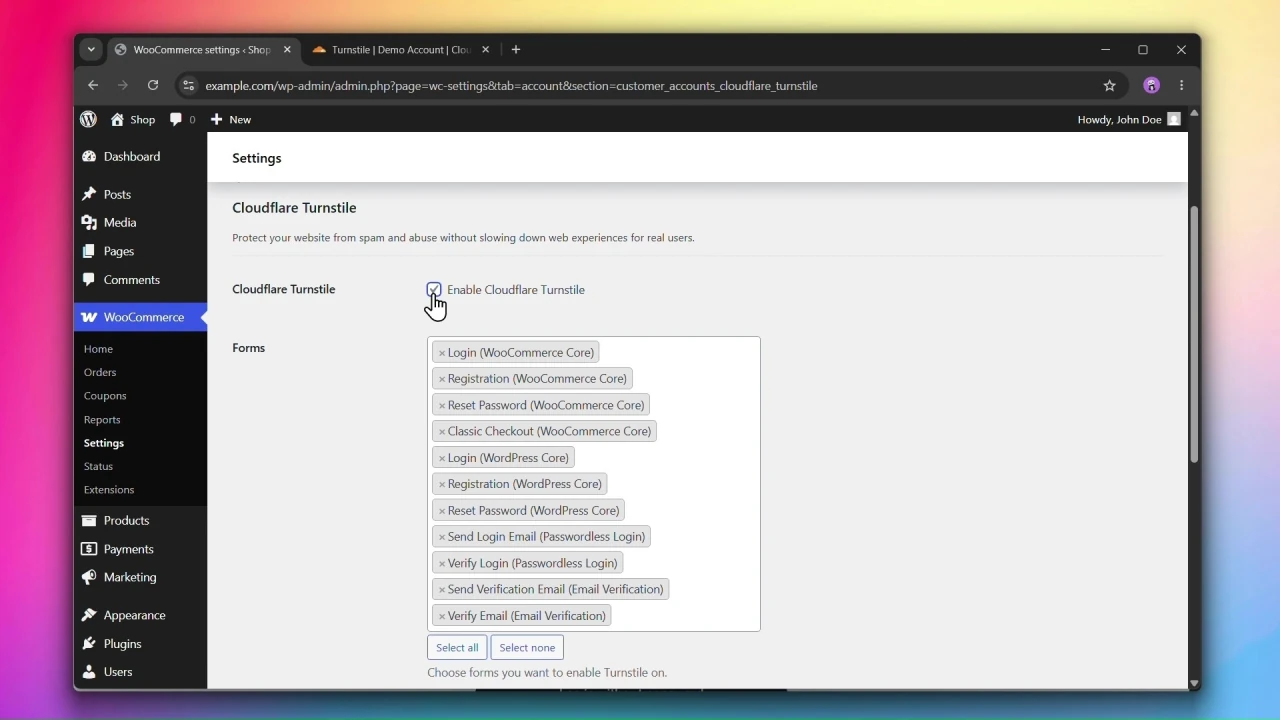This screenshot has width=1280, height=720.
Task: Go to WooCommerce Home submenu
Action: coord(98,349)
